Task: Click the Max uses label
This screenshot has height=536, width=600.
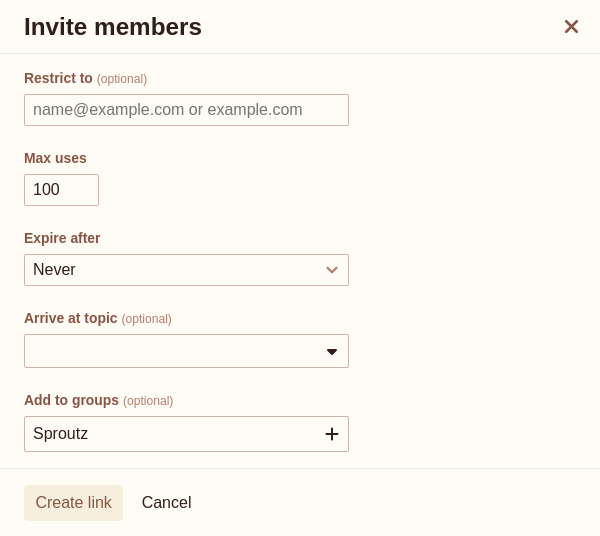Action: [x=55, y=158]
